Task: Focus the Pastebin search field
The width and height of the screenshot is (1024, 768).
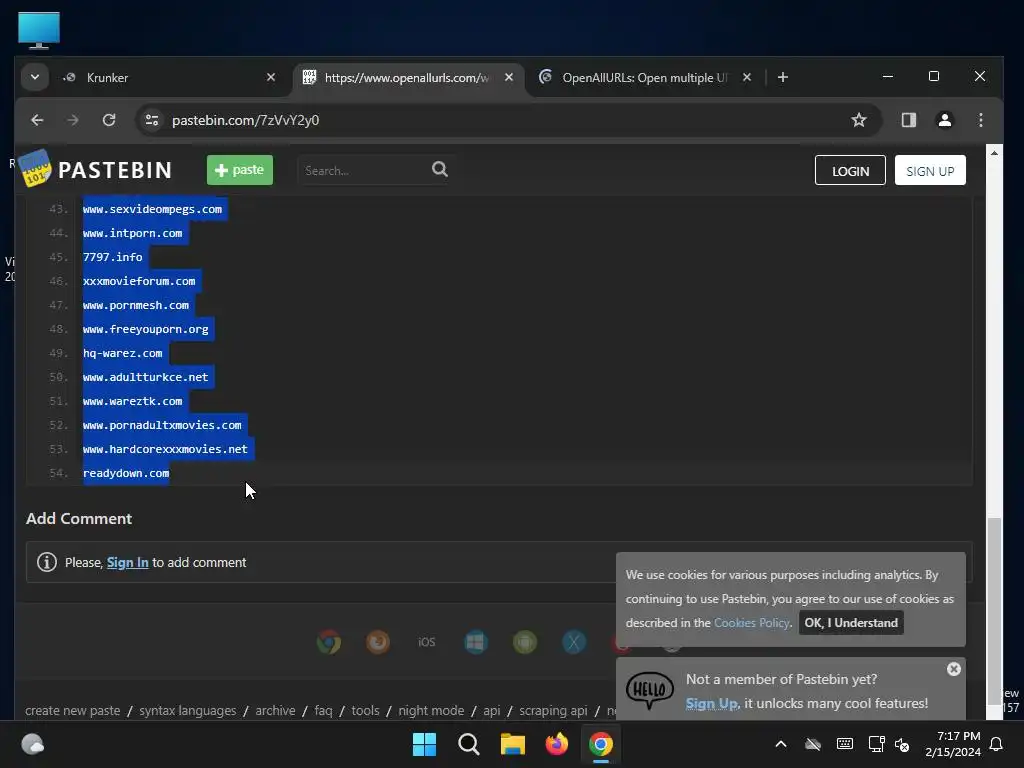Action: (362, 170)
